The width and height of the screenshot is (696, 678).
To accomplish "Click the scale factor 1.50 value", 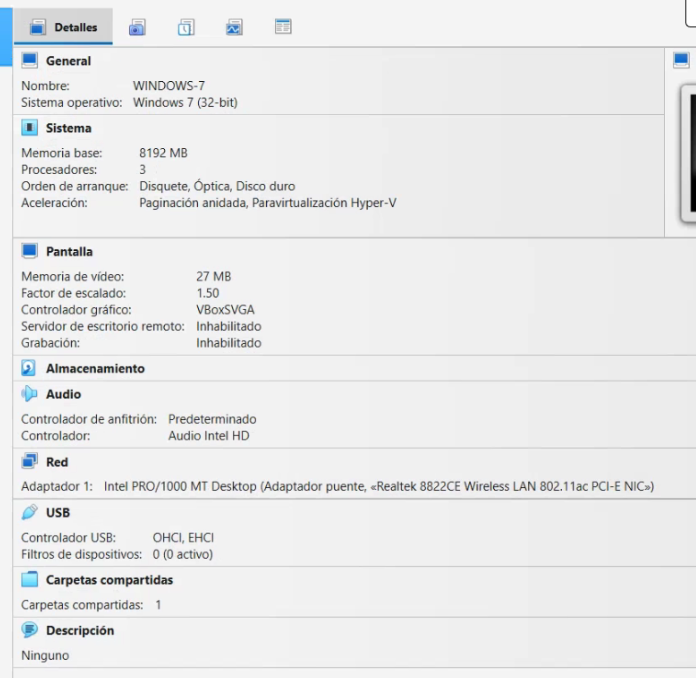I will pyautogui.click(x=208, y=293).
